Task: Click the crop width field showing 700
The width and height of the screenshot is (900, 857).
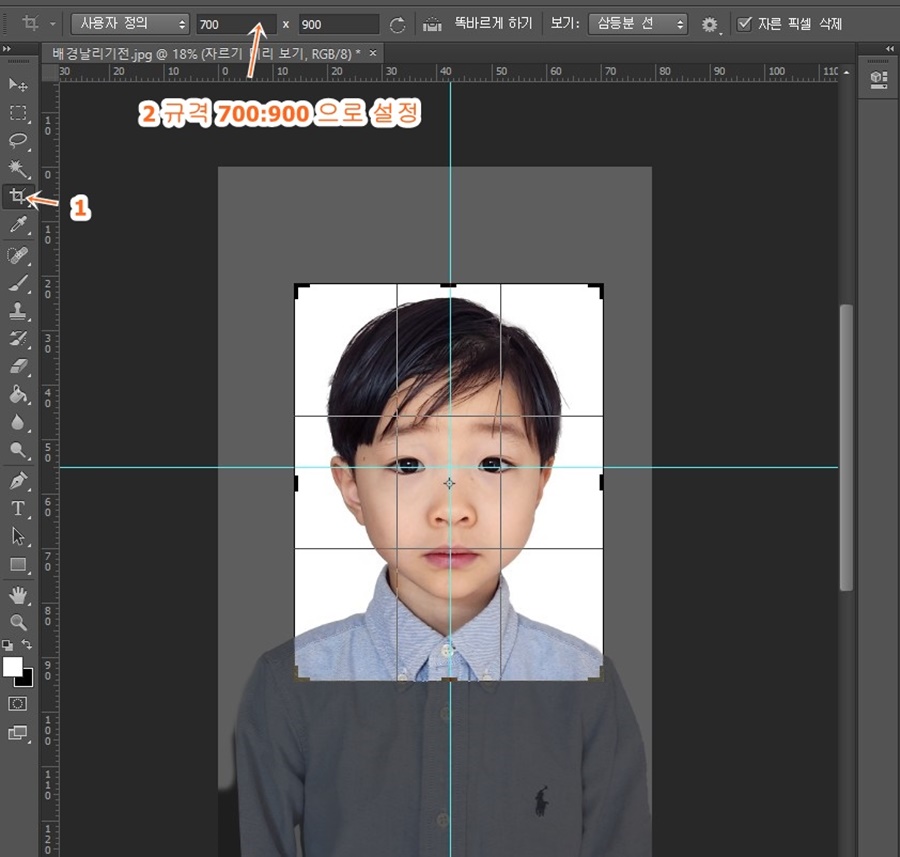Action: (x=236, y=24)
